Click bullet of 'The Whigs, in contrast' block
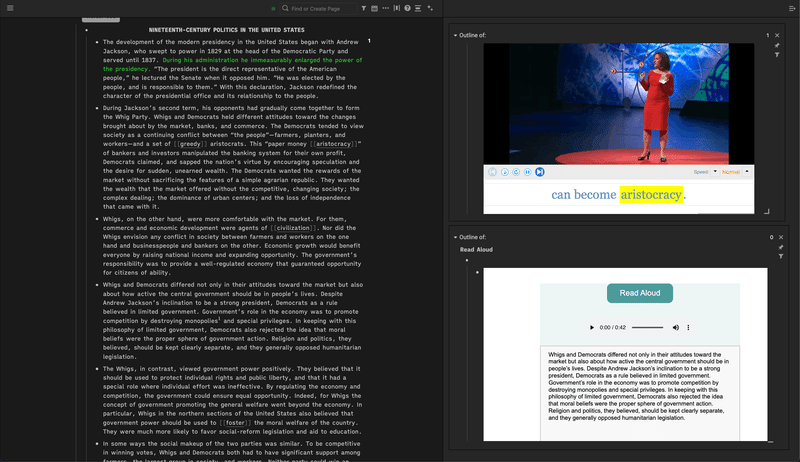The image size is (800, 462). point(97,369)
